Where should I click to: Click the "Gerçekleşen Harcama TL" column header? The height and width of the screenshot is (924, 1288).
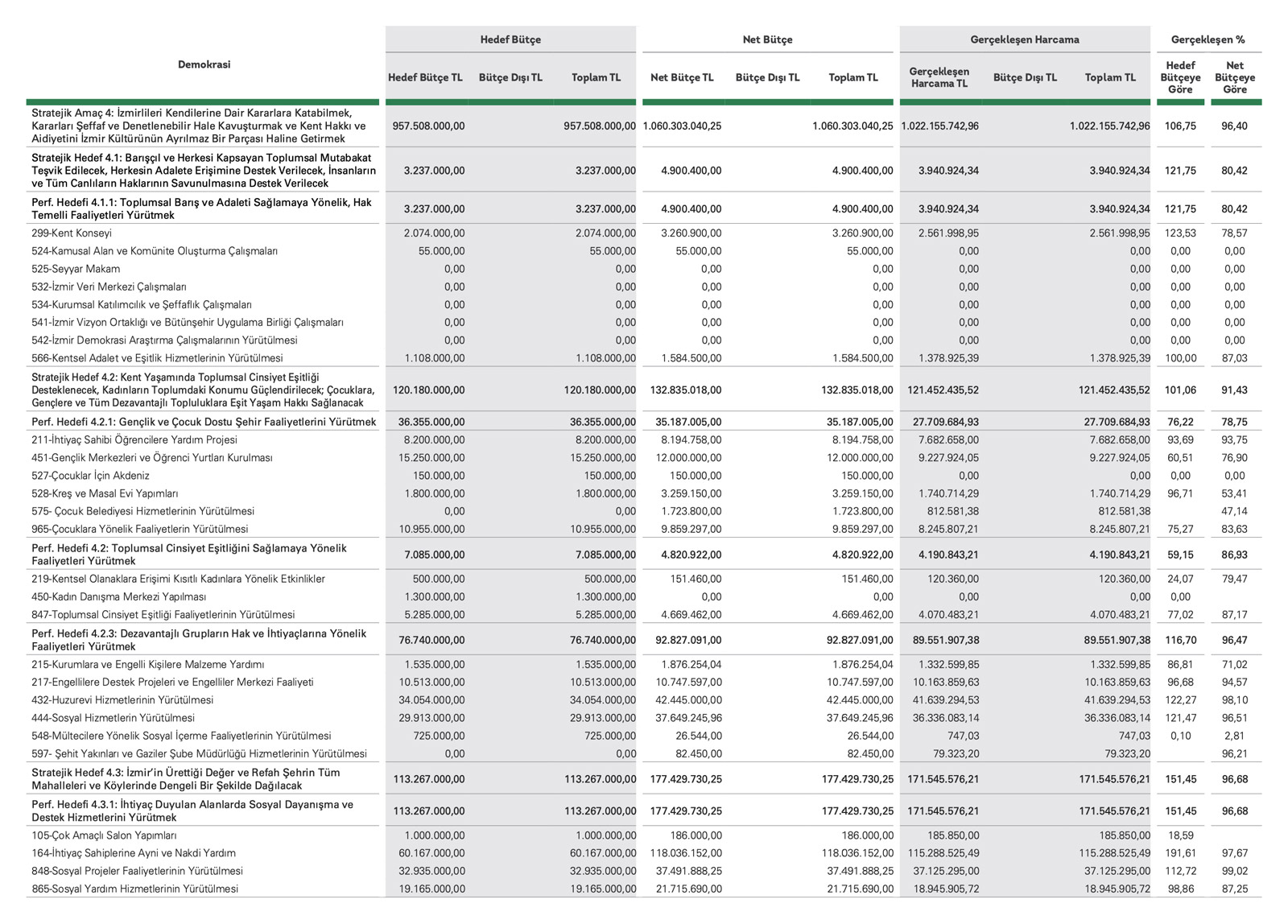pyautogui.click(x=939, y=78)
